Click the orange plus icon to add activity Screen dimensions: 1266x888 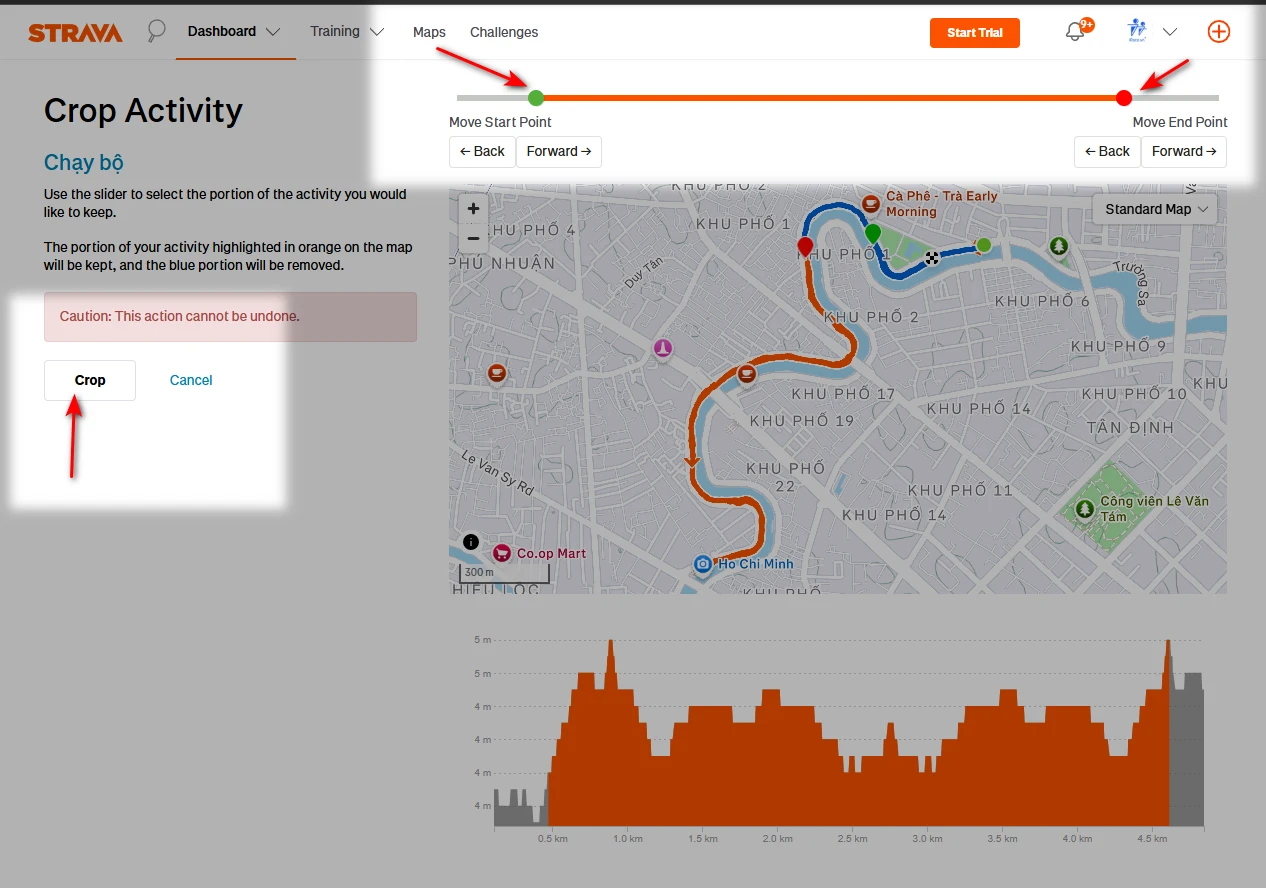point(1219,31)
